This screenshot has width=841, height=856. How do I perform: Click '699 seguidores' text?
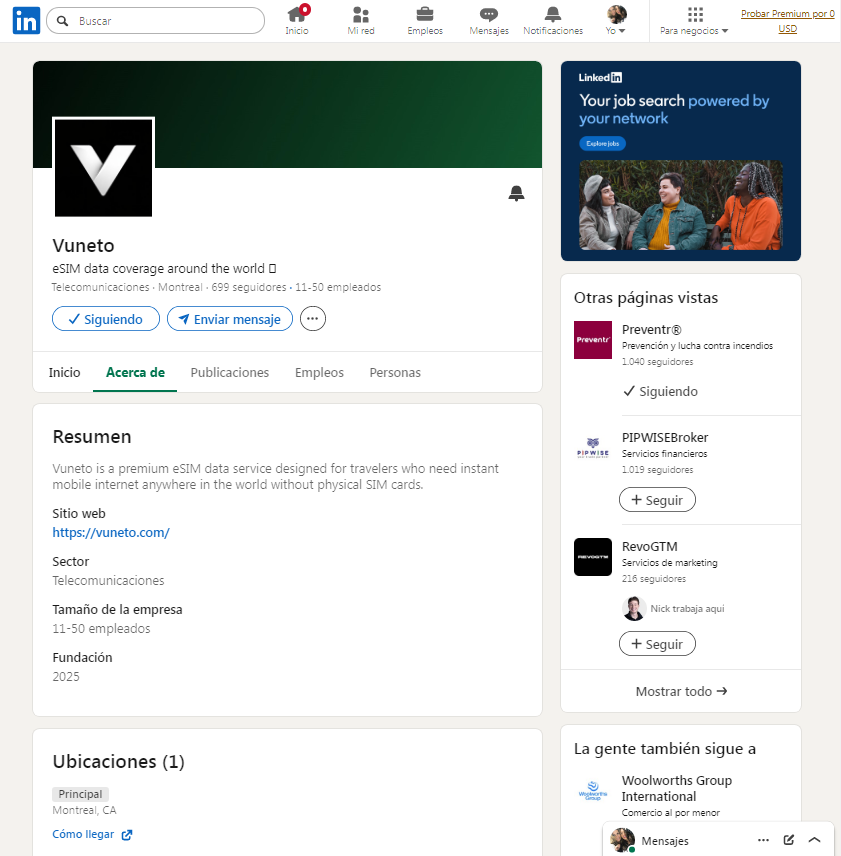click(x=249, y=287)
